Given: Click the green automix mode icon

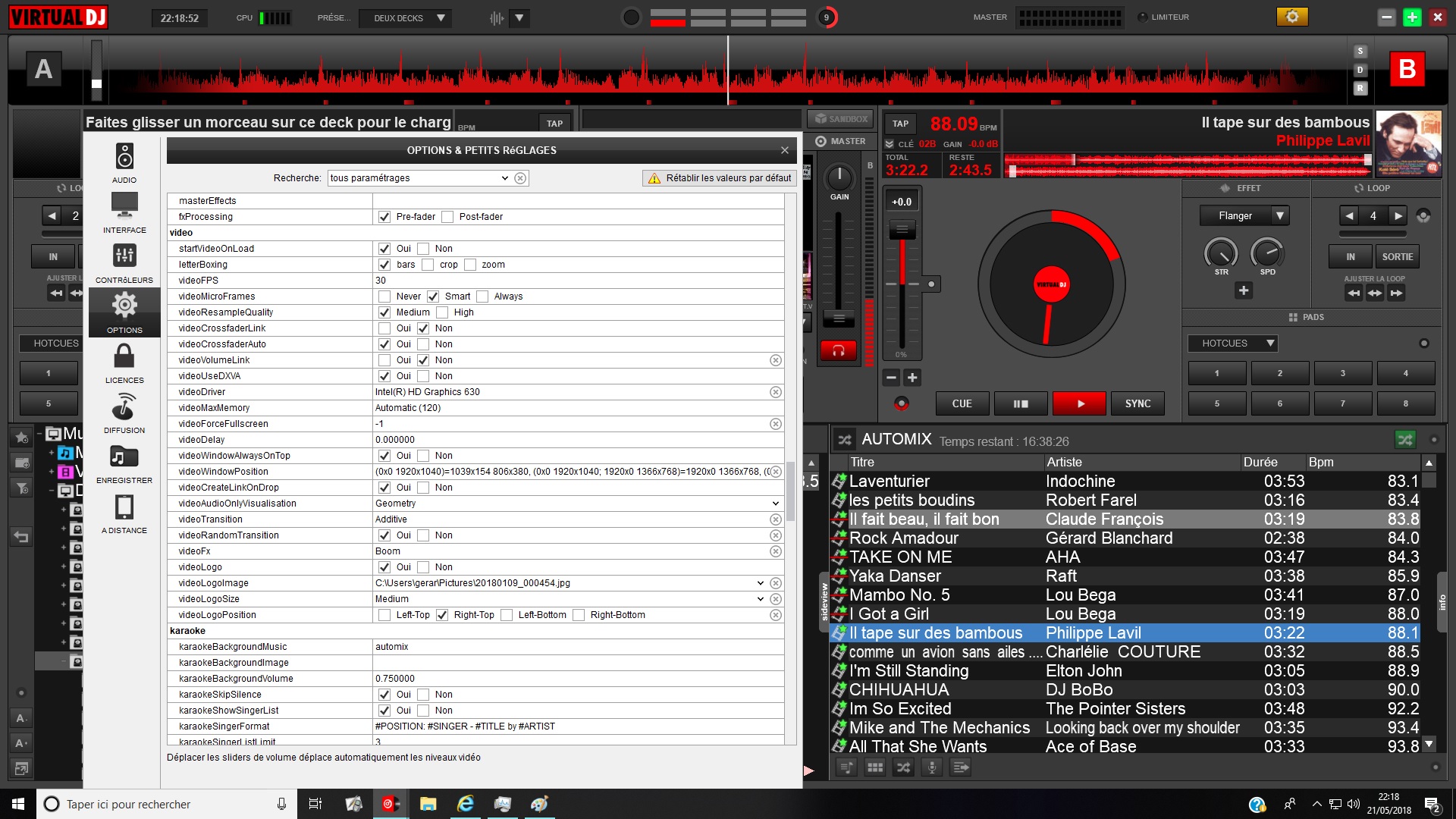Looking at the screenshot, I should (1405, 439).
